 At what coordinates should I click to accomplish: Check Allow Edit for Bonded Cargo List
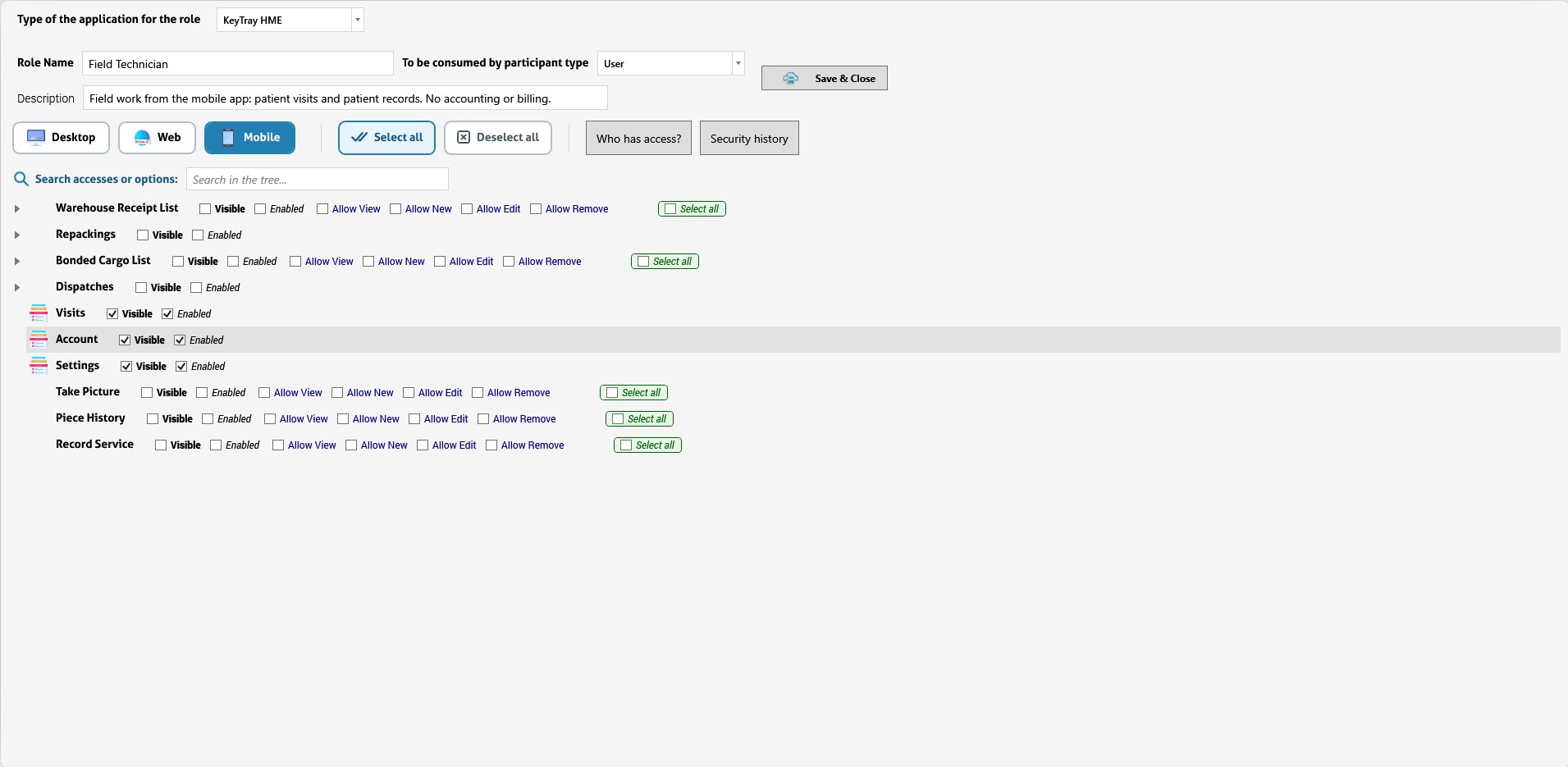[x=440, y=262]
